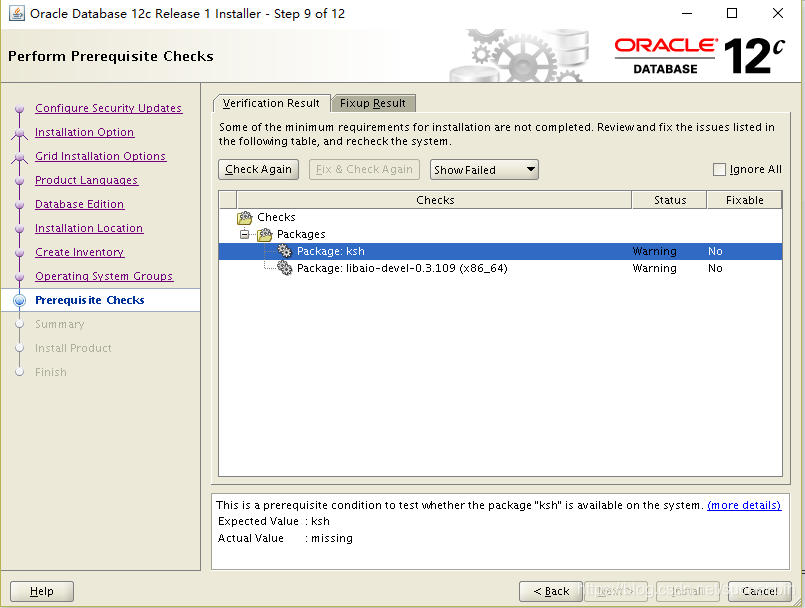This screenshot has width=805, height=608.
Task: Click the Checks column header
Action: pos(434,200)
